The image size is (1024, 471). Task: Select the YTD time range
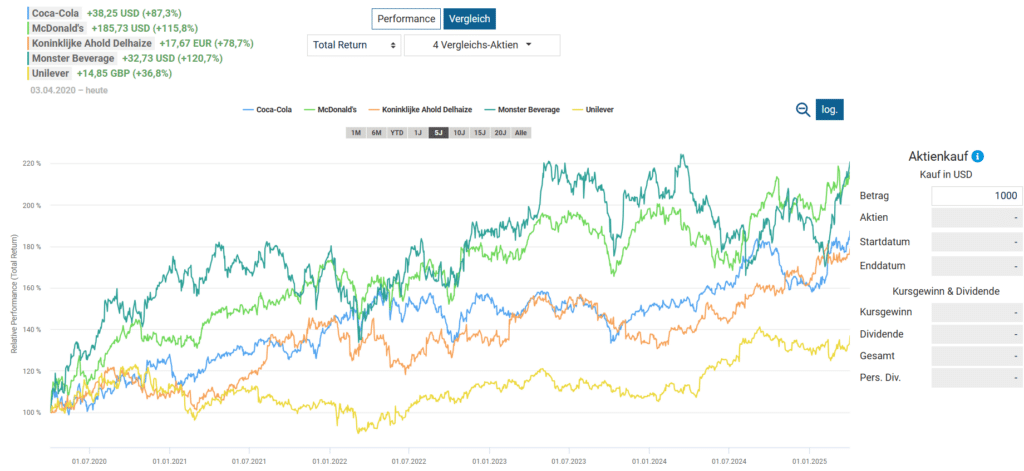point(396,133)
